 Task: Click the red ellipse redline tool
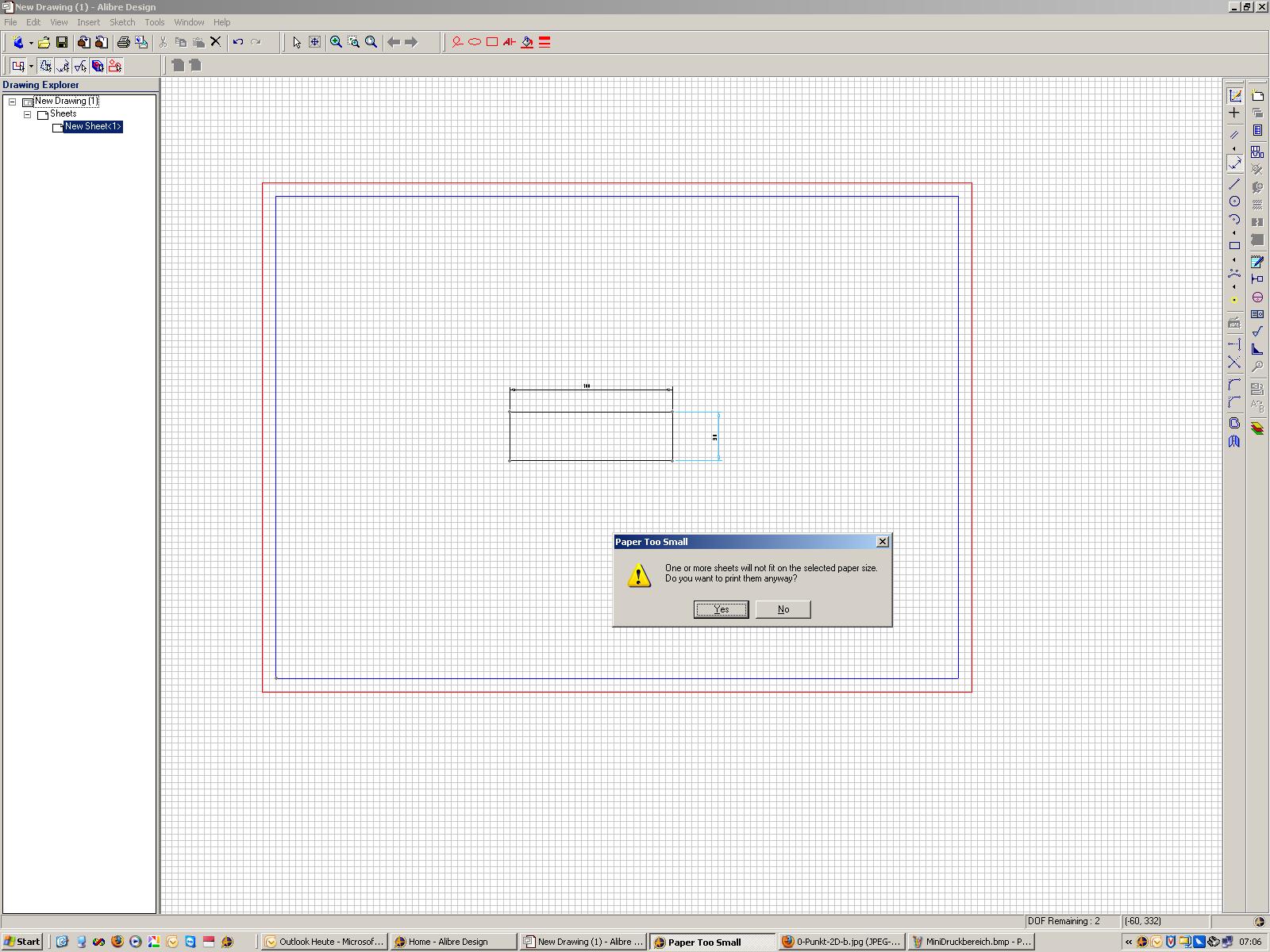[x=475, y=42]
